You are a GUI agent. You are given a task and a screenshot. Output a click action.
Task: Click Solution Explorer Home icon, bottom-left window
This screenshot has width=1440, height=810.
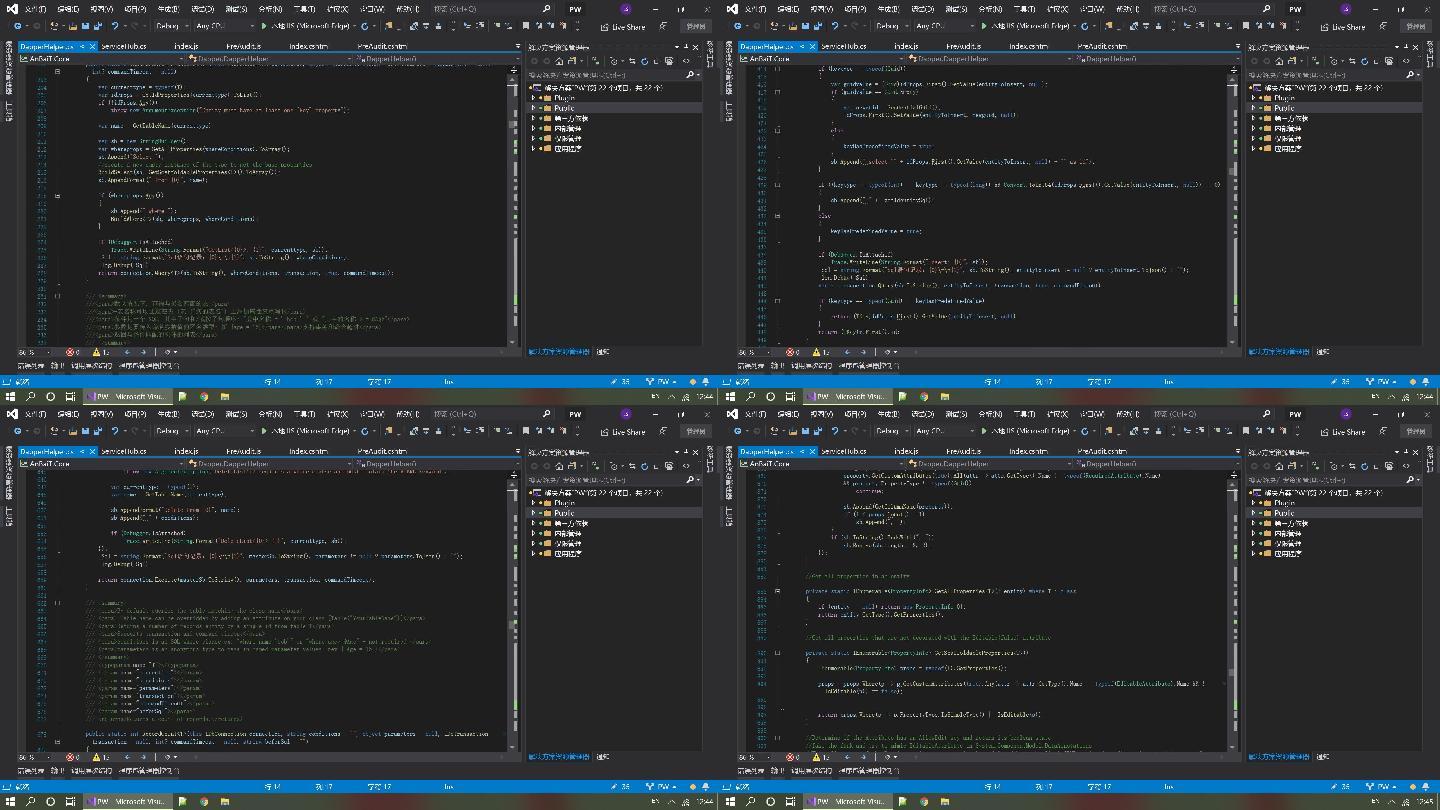[559, 466]
